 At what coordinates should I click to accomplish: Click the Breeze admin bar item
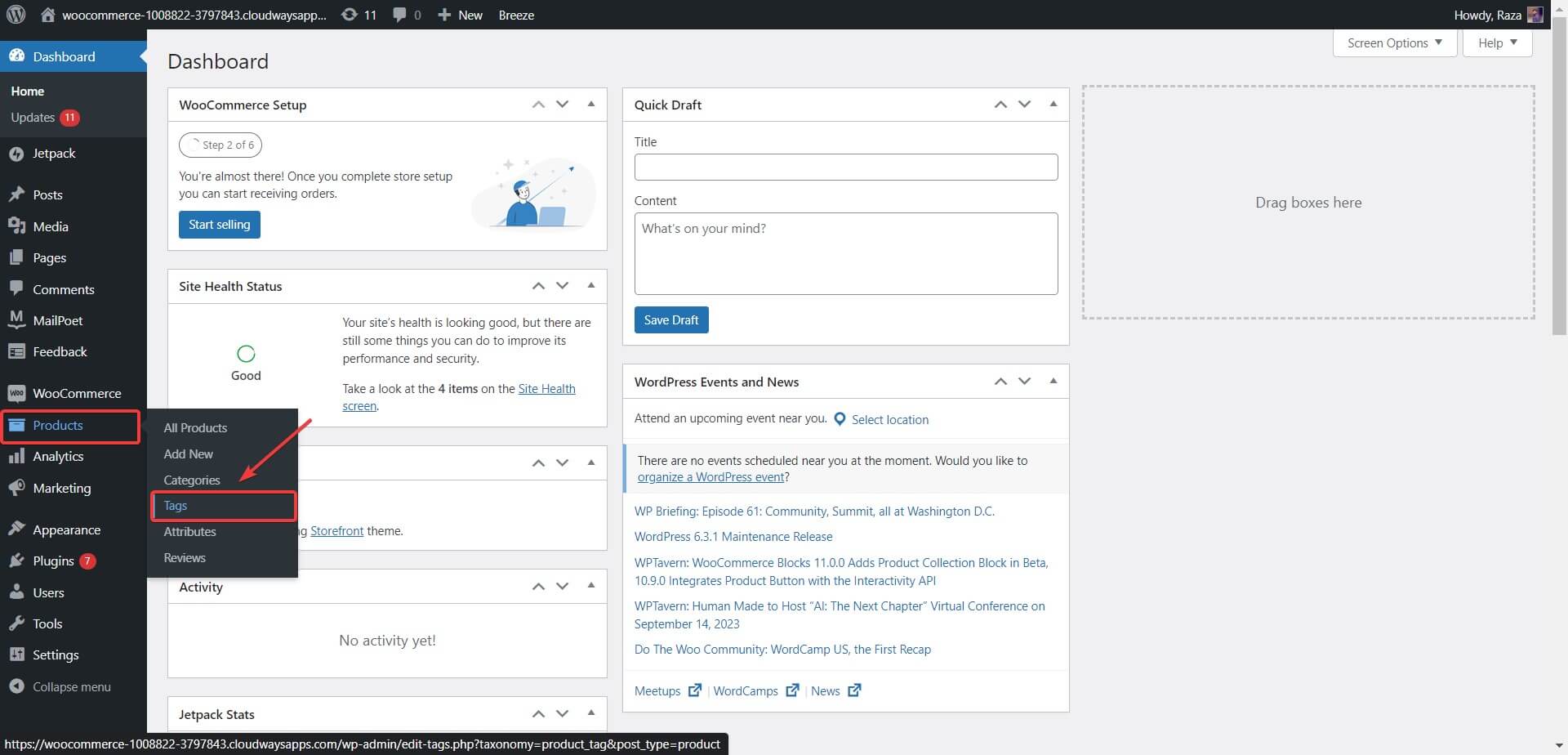[x=516, y=15]
